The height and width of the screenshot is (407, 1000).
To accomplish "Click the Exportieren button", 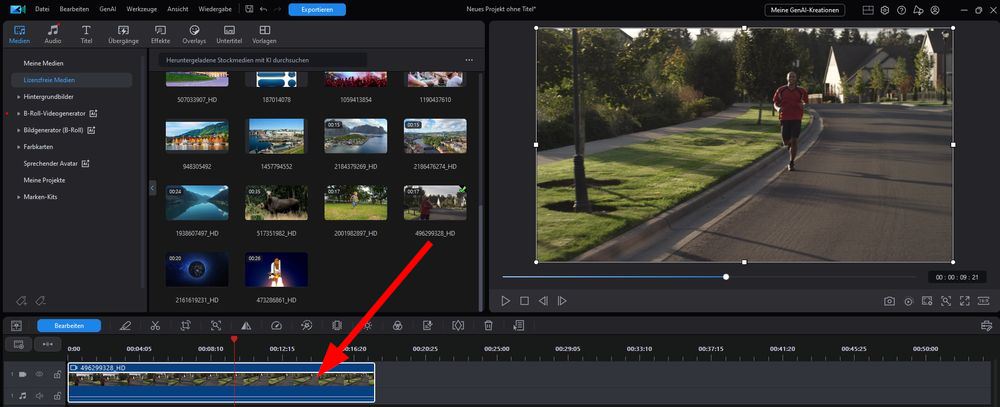I will pos(317,10).
